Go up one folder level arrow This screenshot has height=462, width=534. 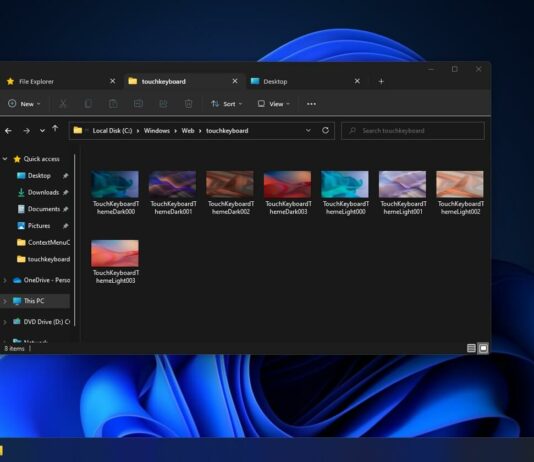pos(55,129)
